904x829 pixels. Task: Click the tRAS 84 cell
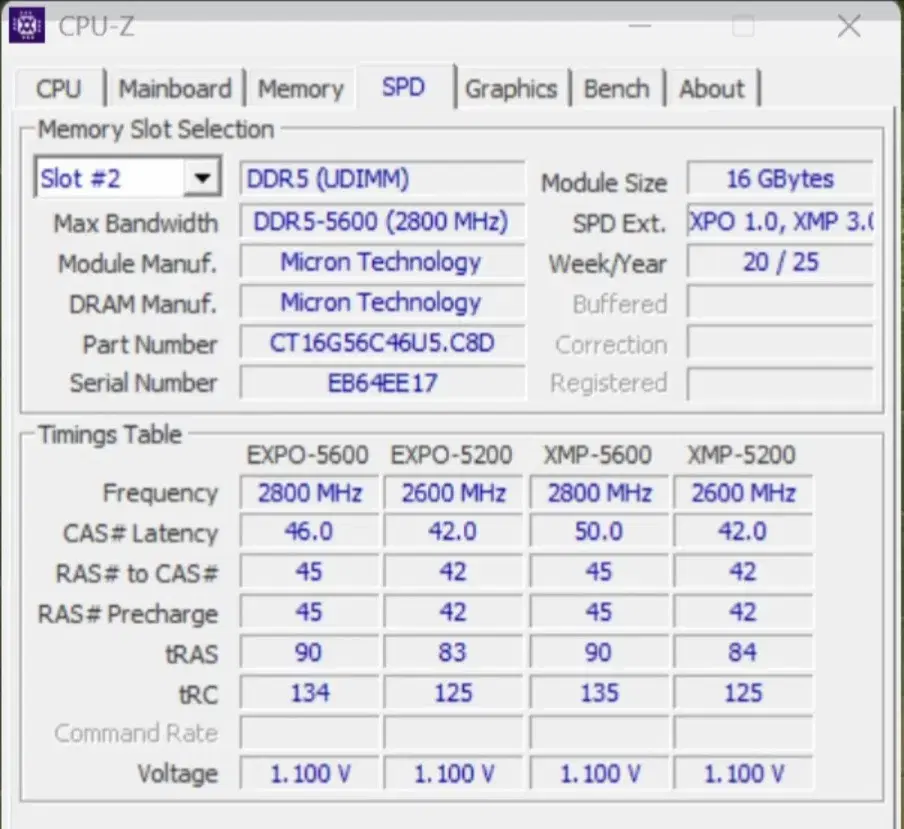point(743,652)
